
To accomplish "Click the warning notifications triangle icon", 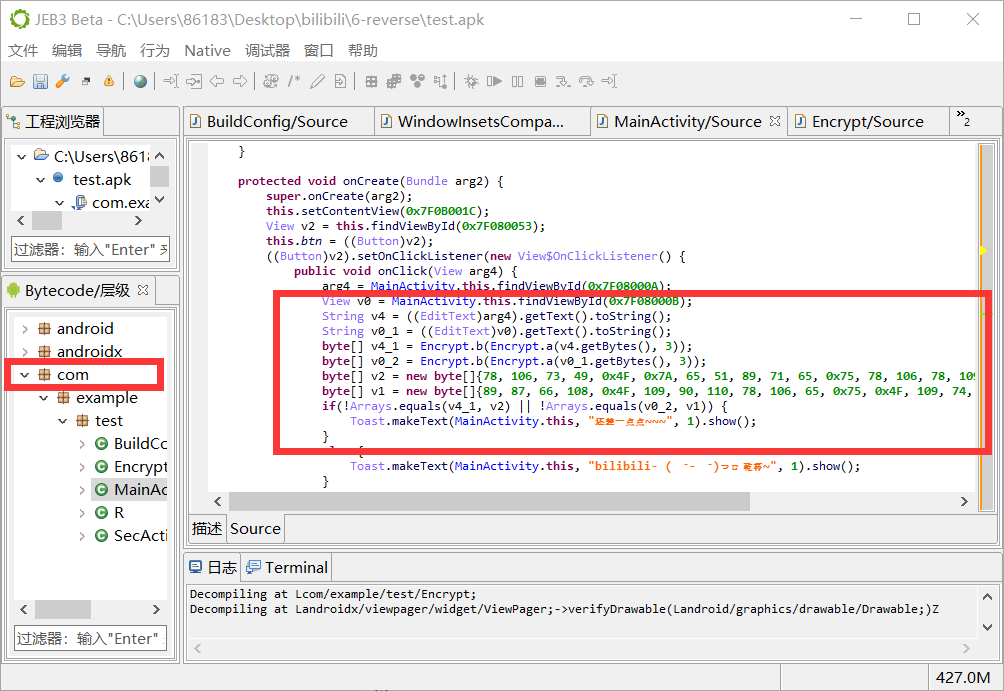I will coord(109,81).
